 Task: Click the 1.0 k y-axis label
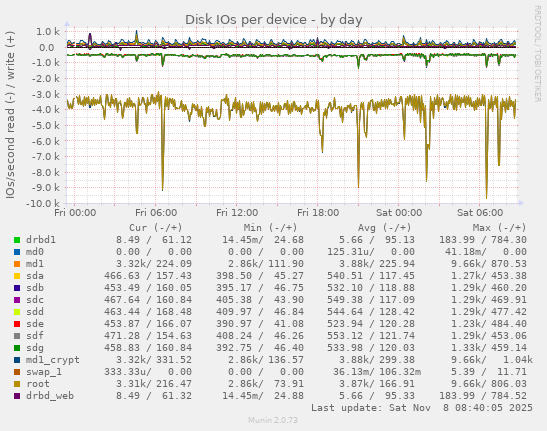click(48, 31)
